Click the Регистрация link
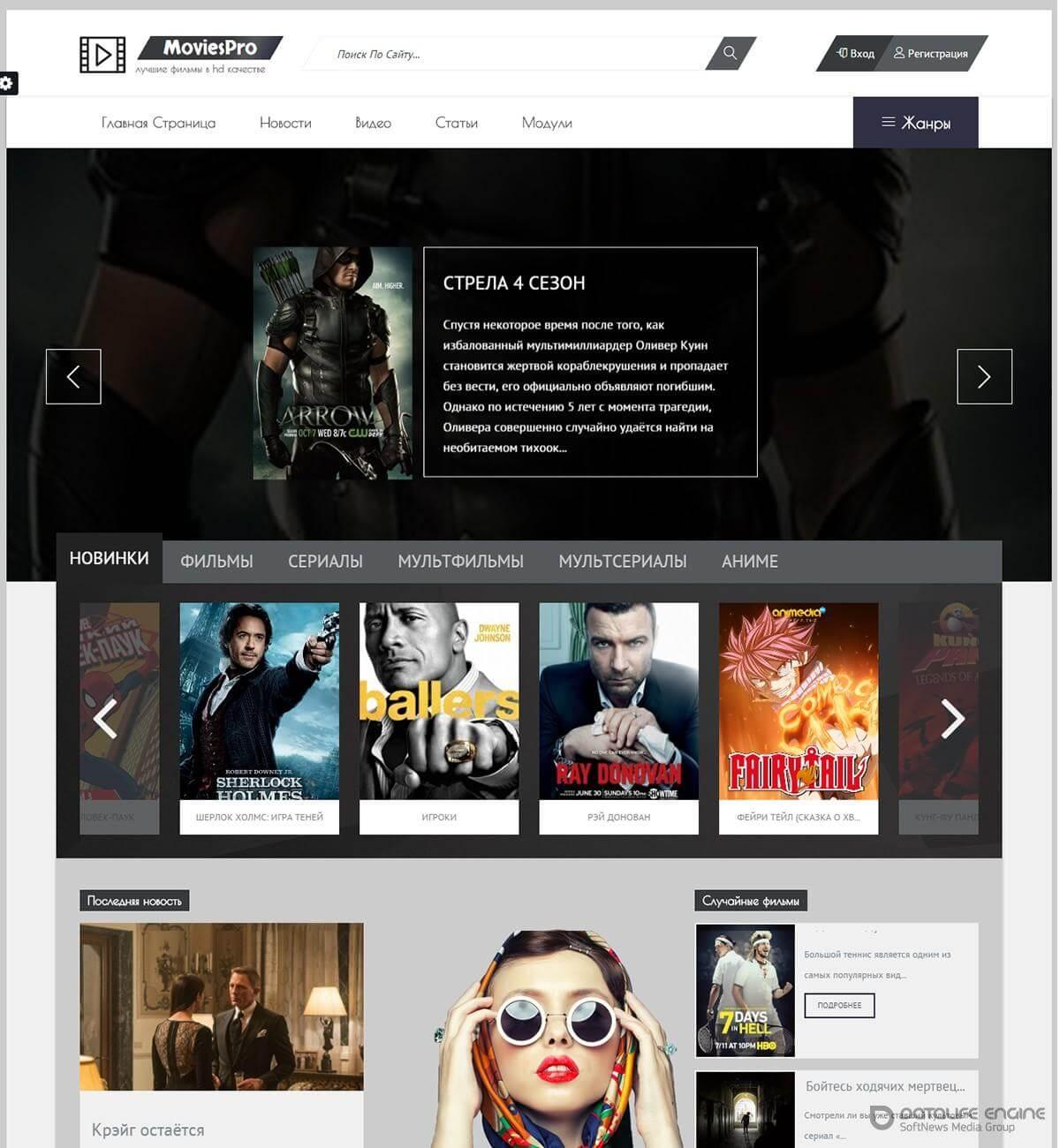The width and height of the screenshot is (1060, 1148). tap(931, 54)
